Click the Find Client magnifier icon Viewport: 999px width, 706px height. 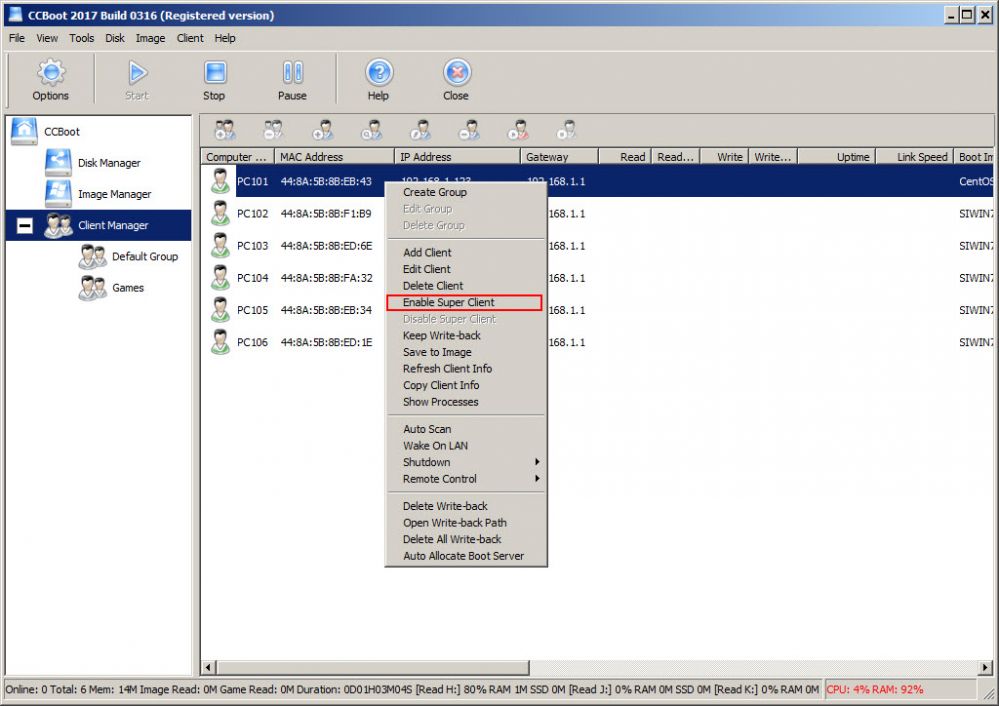371,130
